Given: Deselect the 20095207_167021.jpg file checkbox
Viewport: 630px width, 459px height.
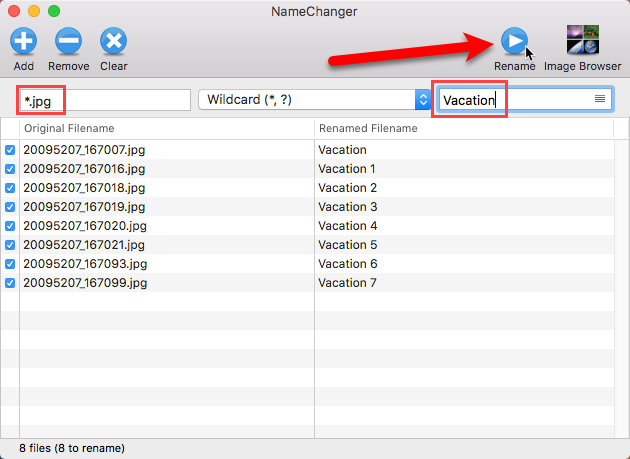Looking at the screenshot, I should (10, 245).
